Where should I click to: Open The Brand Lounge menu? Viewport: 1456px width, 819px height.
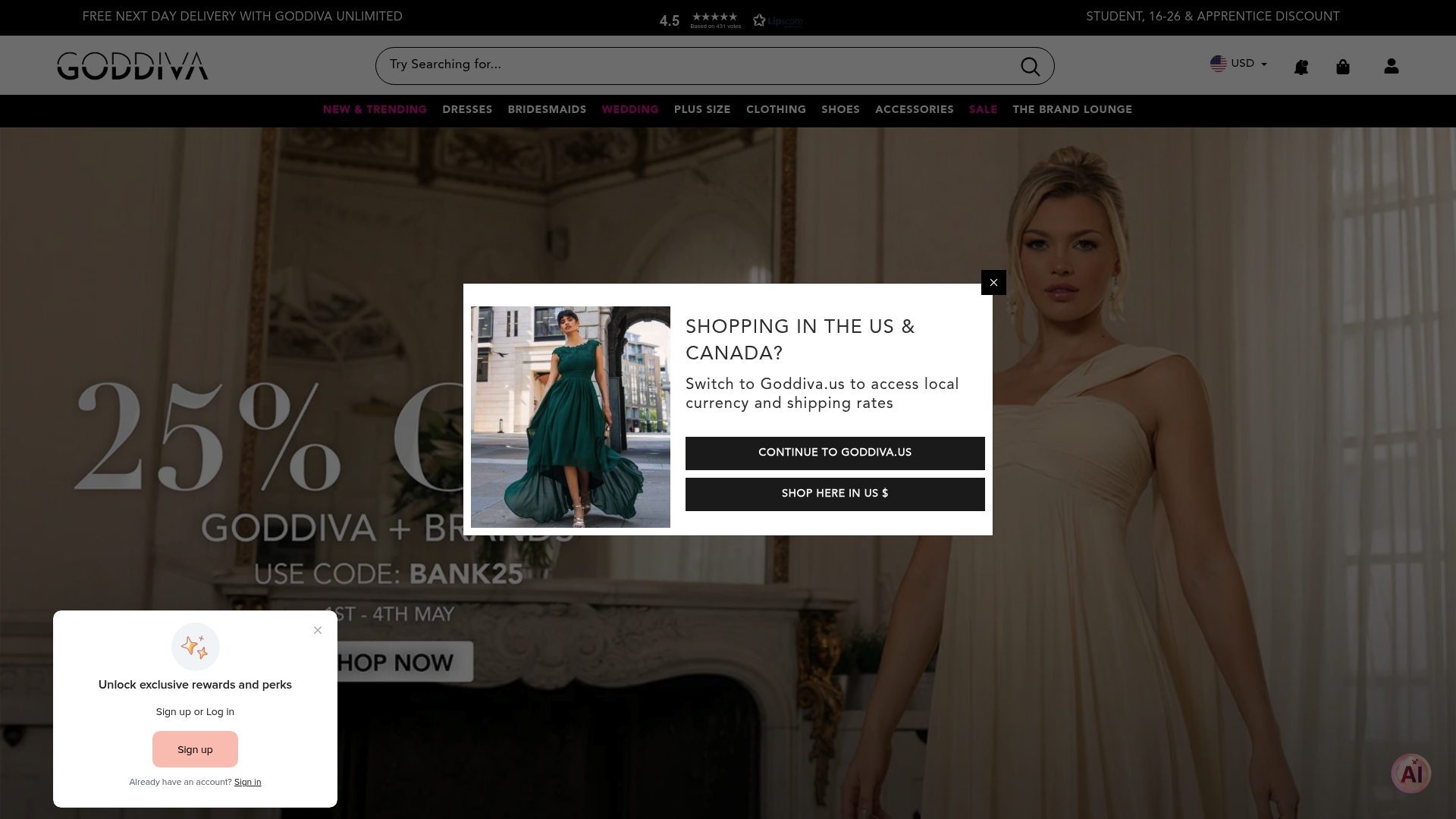click(1072, 110)
